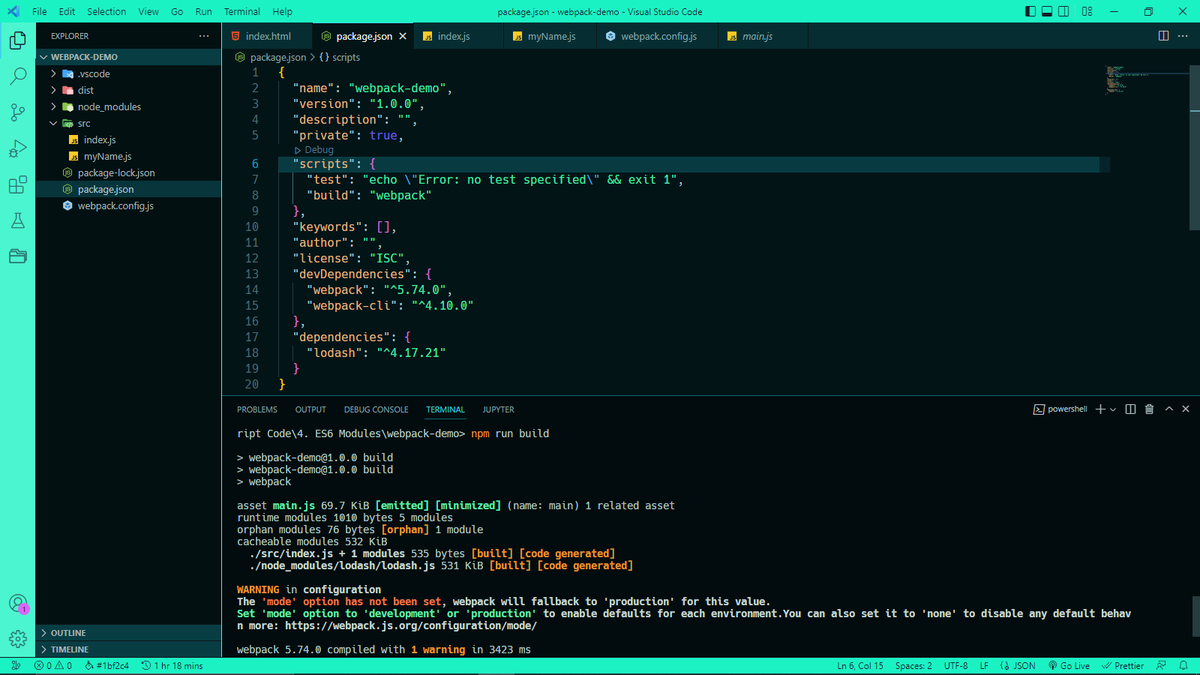The width and height of the screenshot is (1200, 675).
Task: Open package-lock.json in the file tree
Action: [128, 173]
